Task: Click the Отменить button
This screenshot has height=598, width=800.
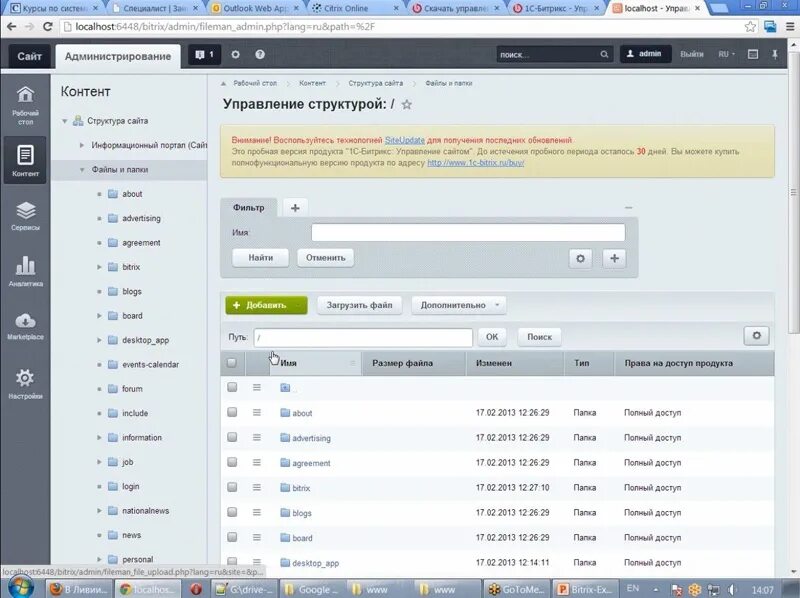Action: pyautogui.click(x=326, y=258)
